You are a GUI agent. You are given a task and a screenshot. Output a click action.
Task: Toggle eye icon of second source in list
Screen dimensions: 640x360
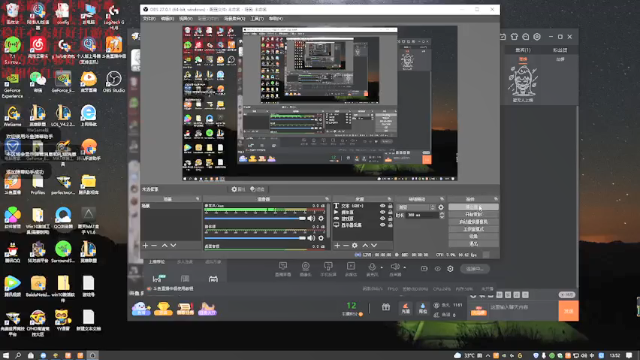pyautogui.click(x=382, y=212)
